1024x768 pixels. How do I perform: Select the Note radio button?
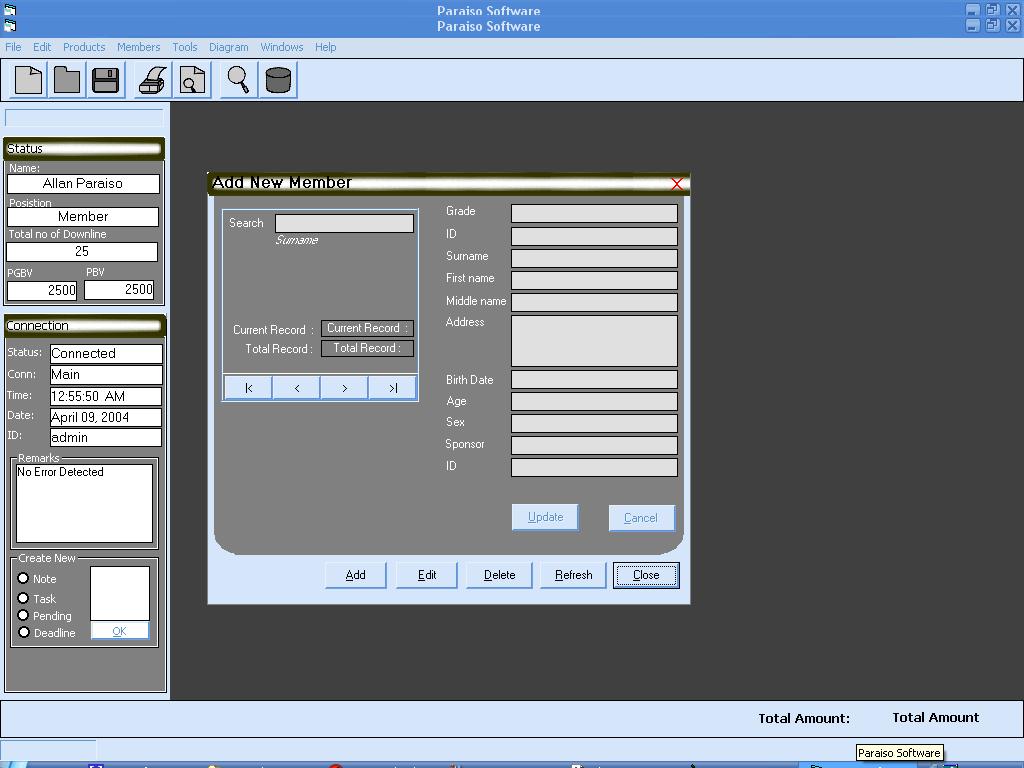[x=24, y=578]
